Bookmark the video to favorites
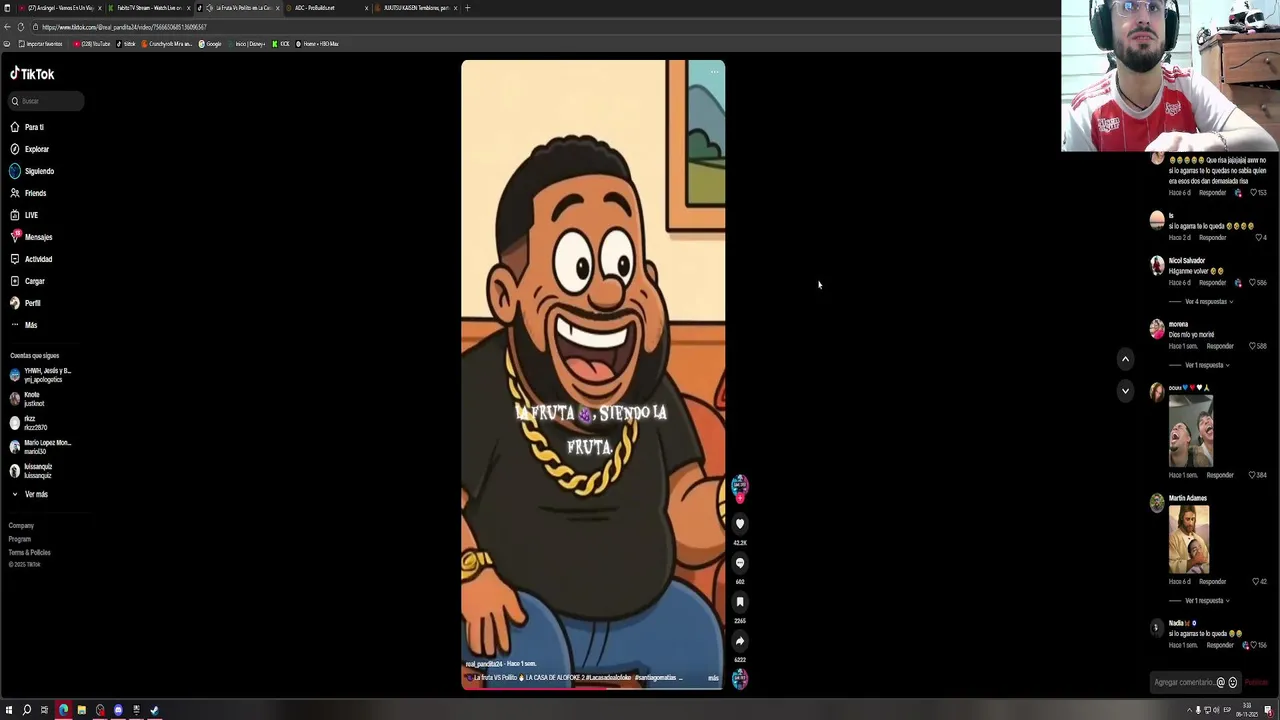 pyautogui.click(x=740, y=602)
